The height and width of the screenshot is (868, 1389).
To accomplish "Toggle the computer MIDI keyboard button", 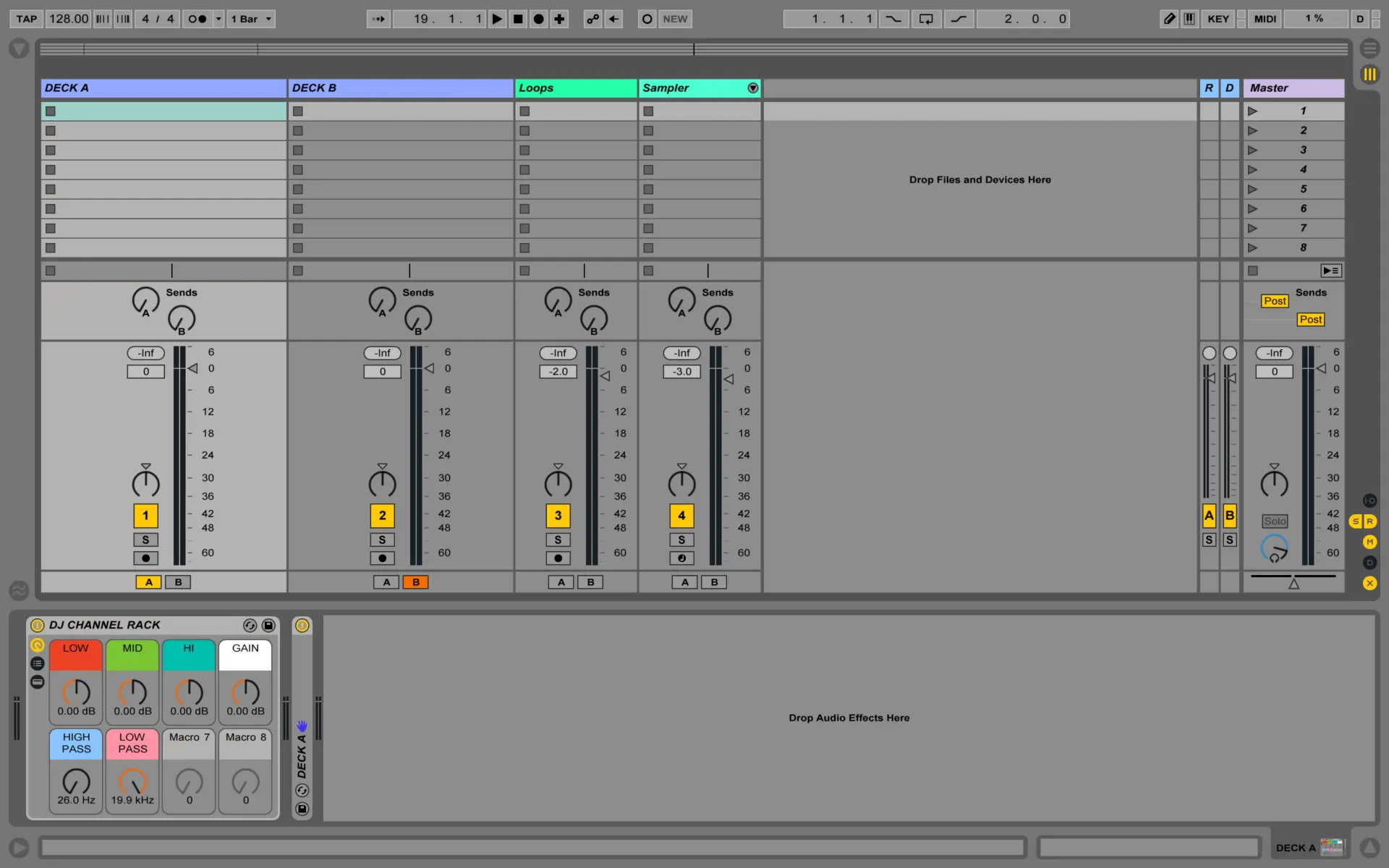I will (1189, 19).
